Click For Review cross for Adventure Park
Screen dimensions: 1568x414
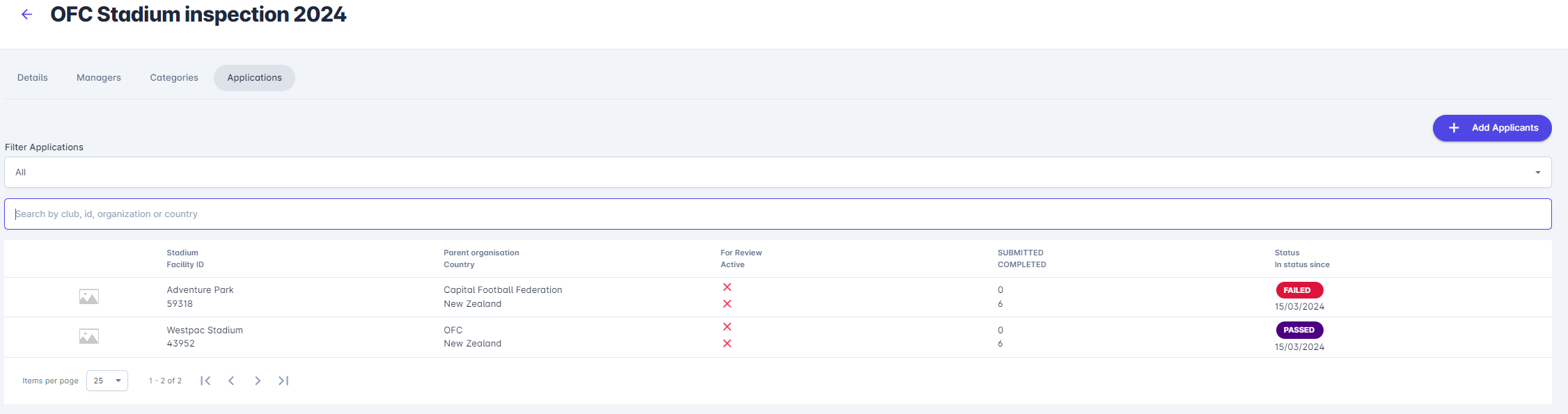727,287
